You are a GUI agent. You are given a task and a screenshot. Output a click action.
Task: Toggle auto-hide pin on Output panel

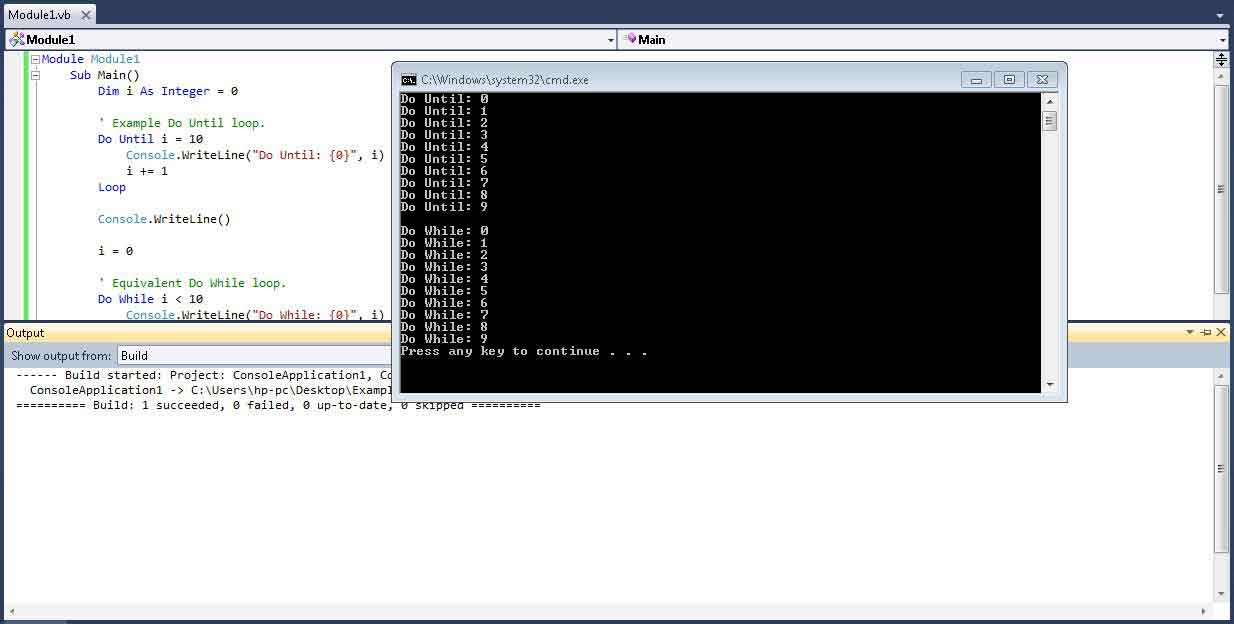click(1206, 332)
